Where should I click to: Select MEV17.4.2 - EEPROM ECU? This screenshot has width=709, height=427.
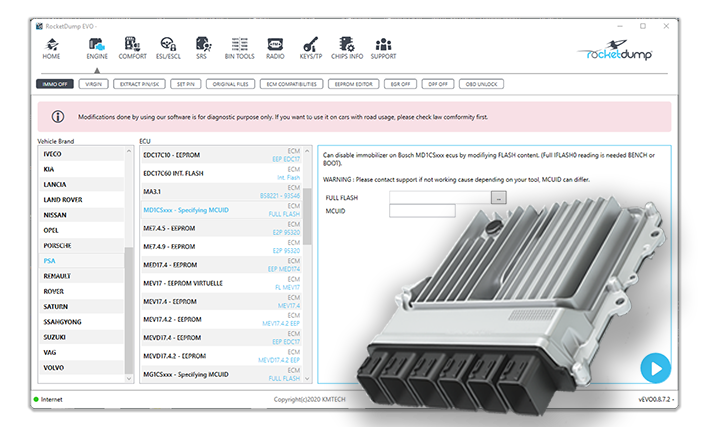[222, 319]
